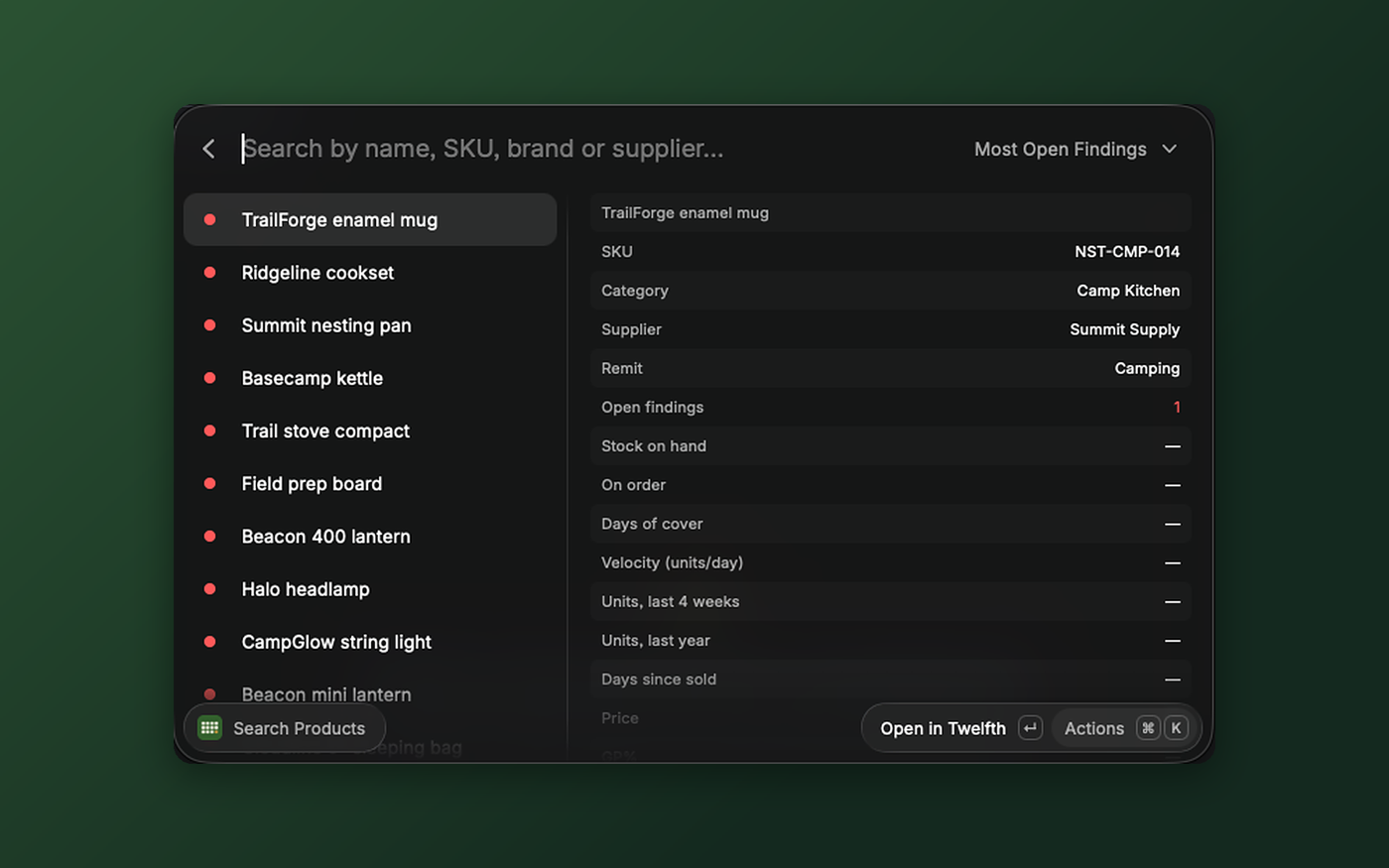Click the On order row label

coord(633,484)
